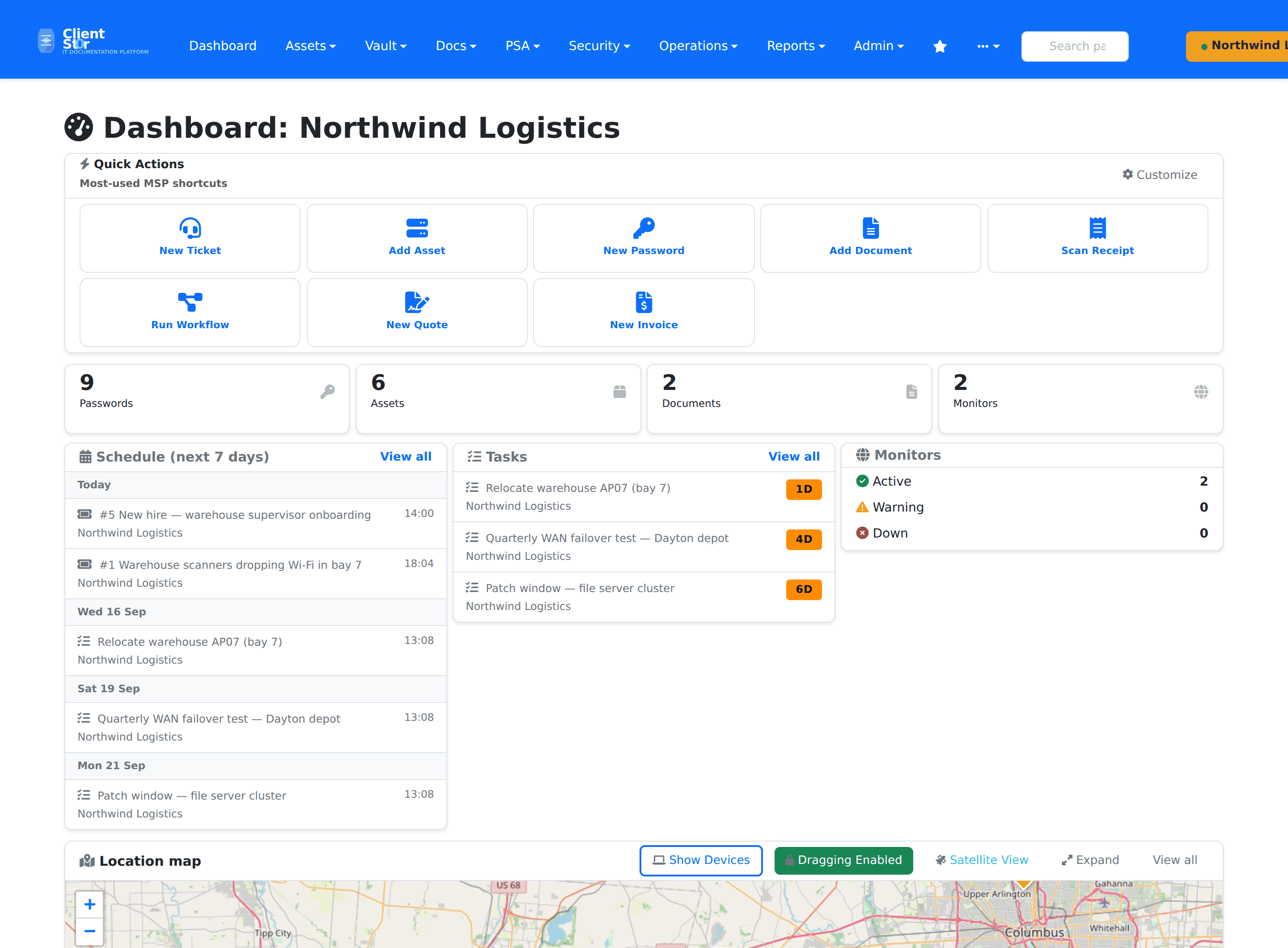1288x948 pixels.
Task: Open schedule item #5 New hire onboarding
Action: [255, 523]
